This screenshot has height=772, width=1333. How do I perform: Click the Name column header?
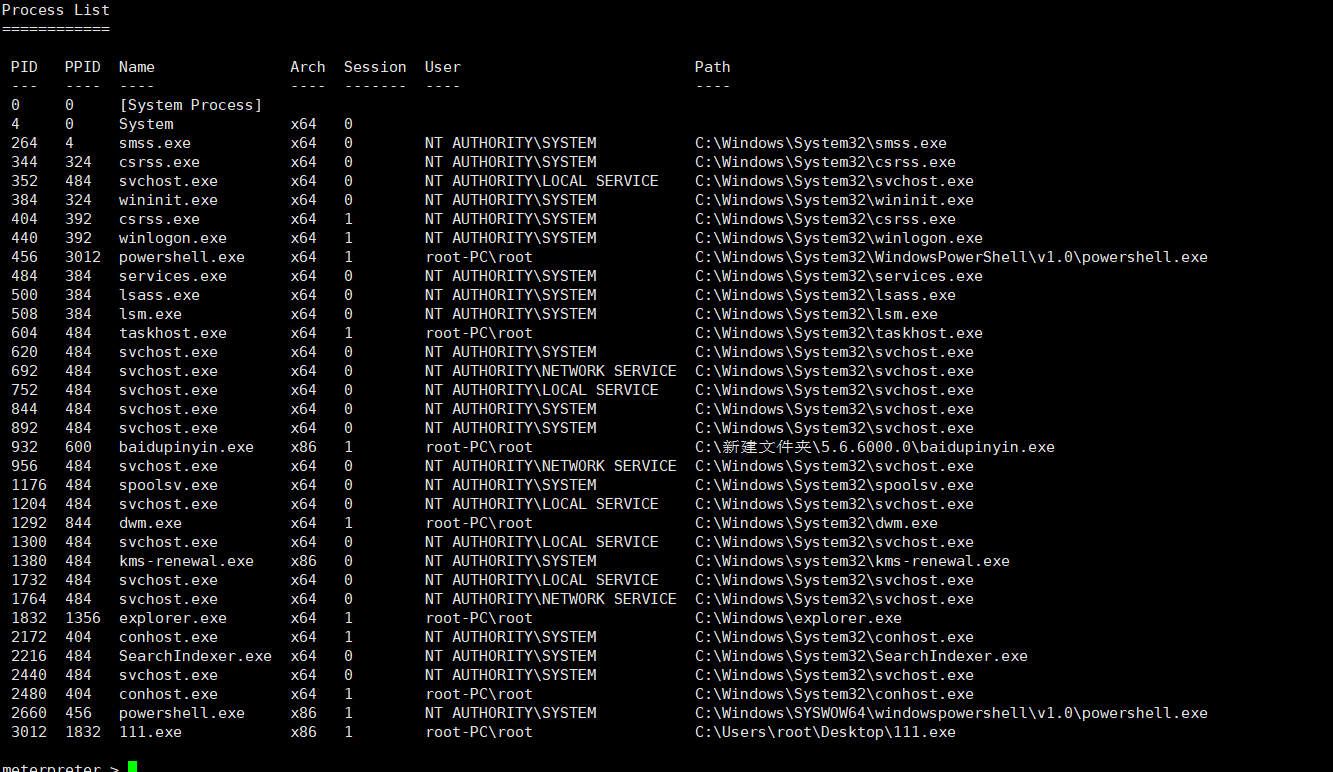[x=137, y=67]
